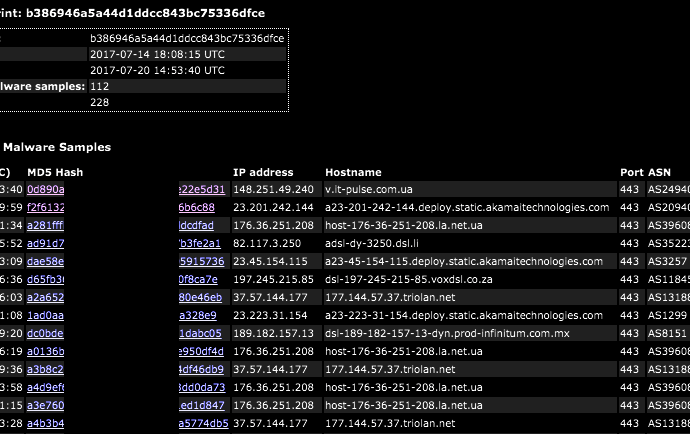The image size is (690, 434).
Task: Click the fingerprint value in the details box
Action: [x=187, y=38]
